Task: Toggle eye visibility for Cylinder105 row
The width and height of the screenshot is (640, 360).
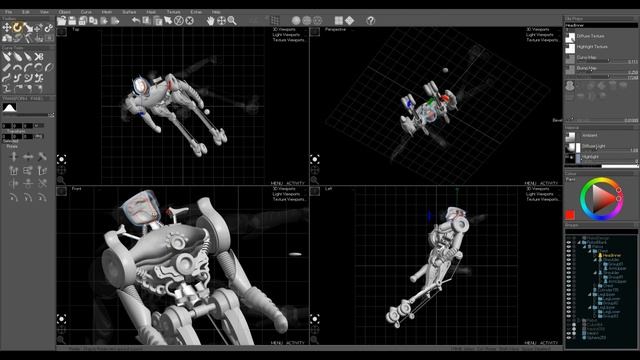Action: (x=569, y=290)
